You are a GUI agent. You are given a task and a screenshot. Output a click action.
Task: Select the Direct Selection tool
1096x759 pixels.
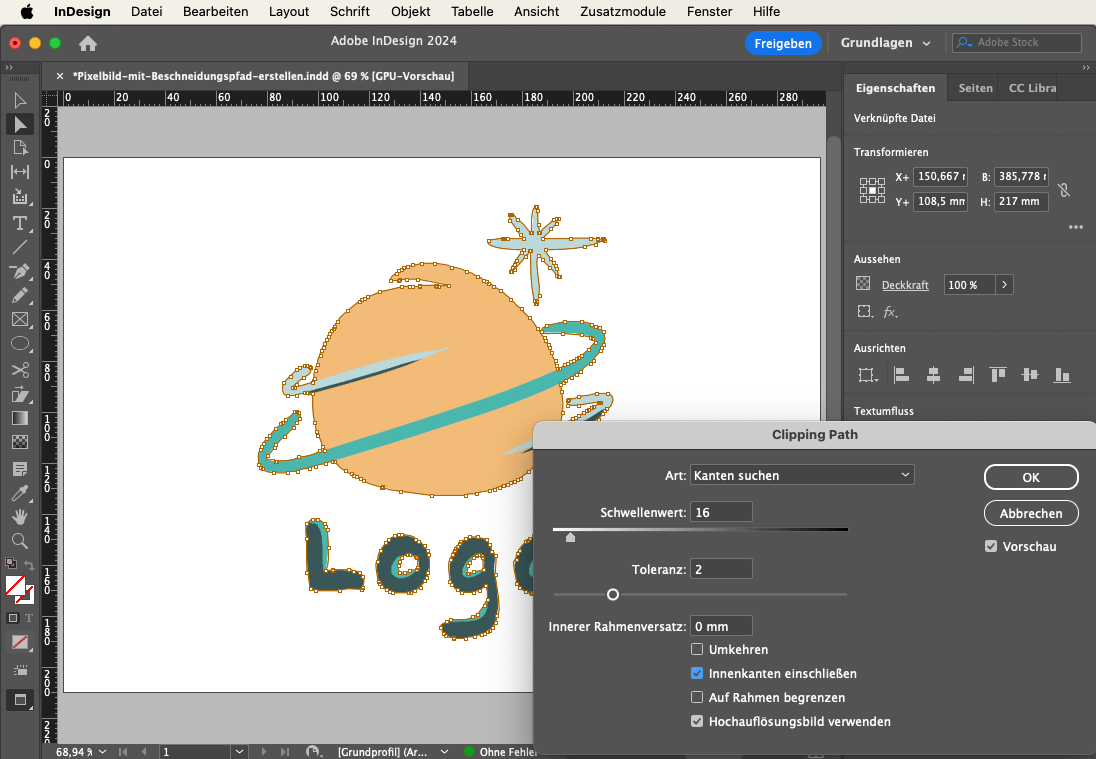click(x=20, y=124)
